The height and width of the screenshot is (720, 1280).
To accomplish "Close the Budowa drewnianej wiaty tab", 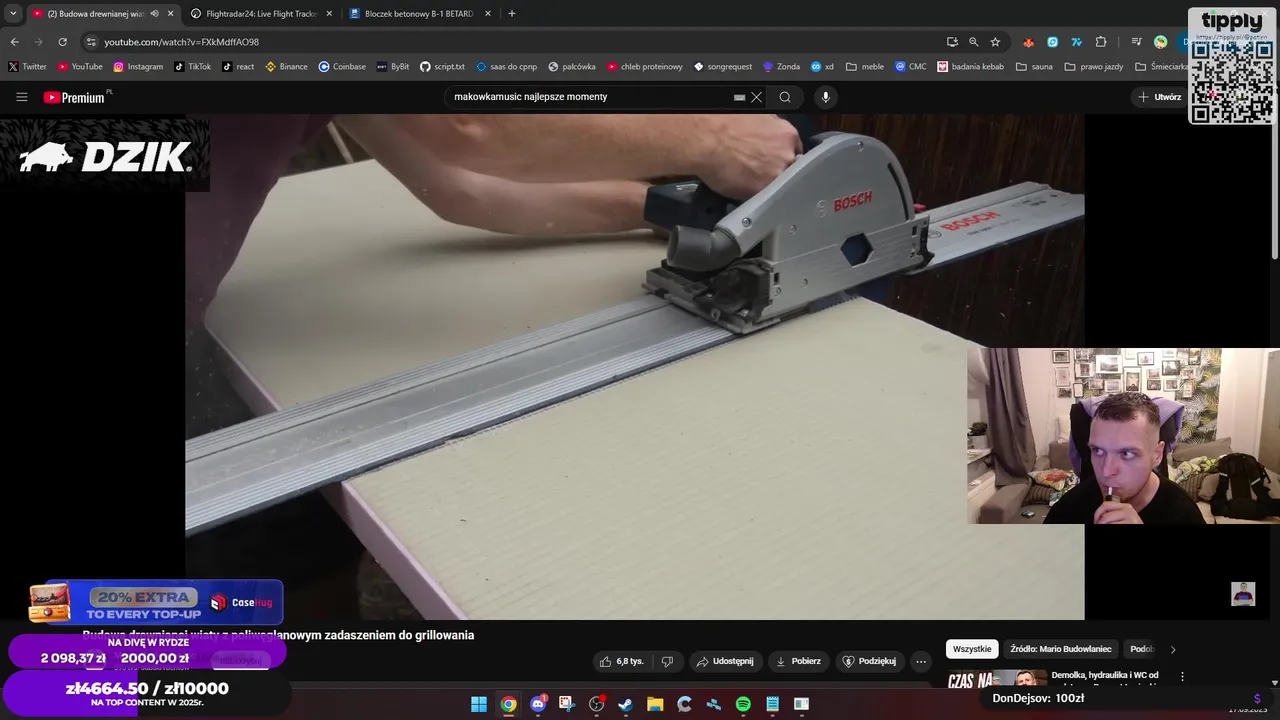I will point(170,14).
